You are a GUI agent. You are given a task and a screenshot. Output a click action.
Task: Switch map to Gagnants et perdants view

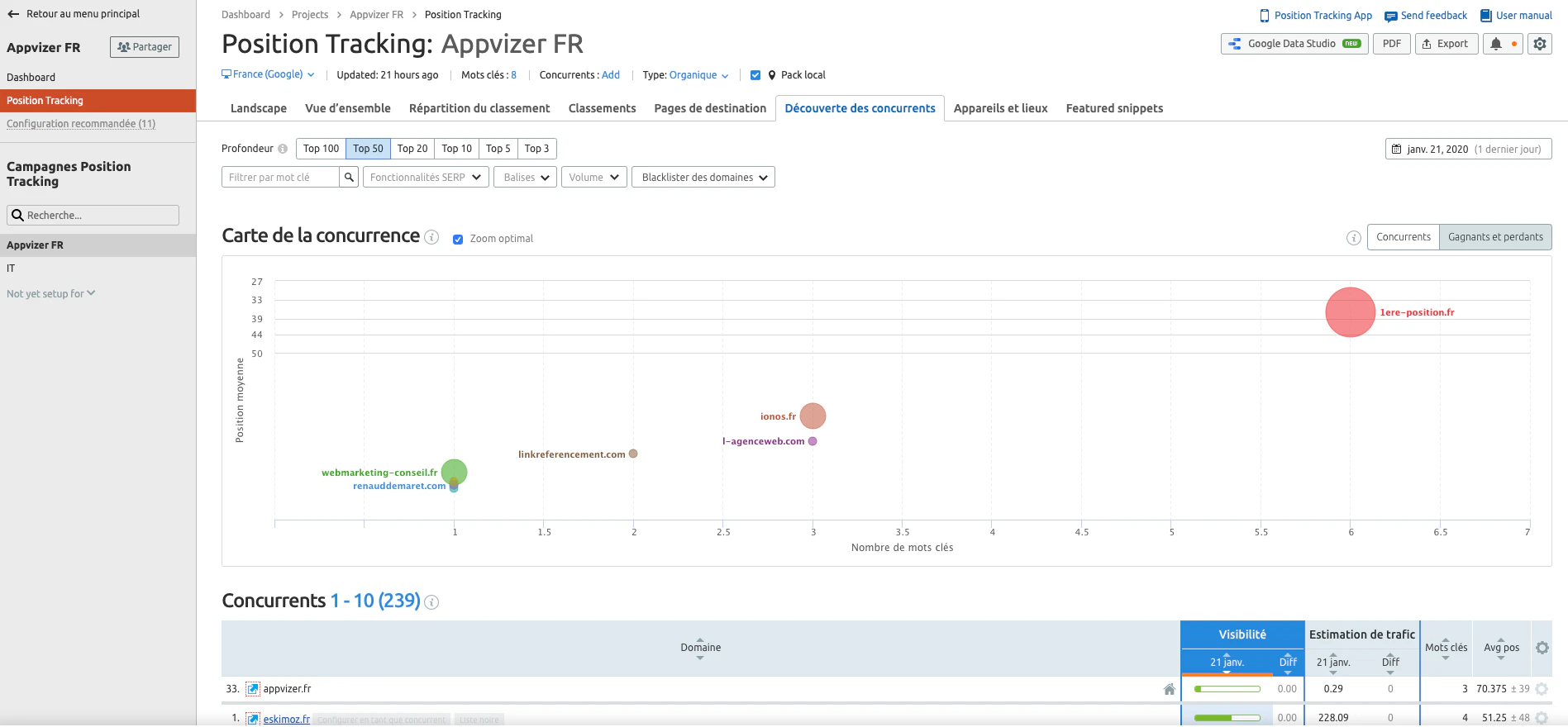point(1495,237)
